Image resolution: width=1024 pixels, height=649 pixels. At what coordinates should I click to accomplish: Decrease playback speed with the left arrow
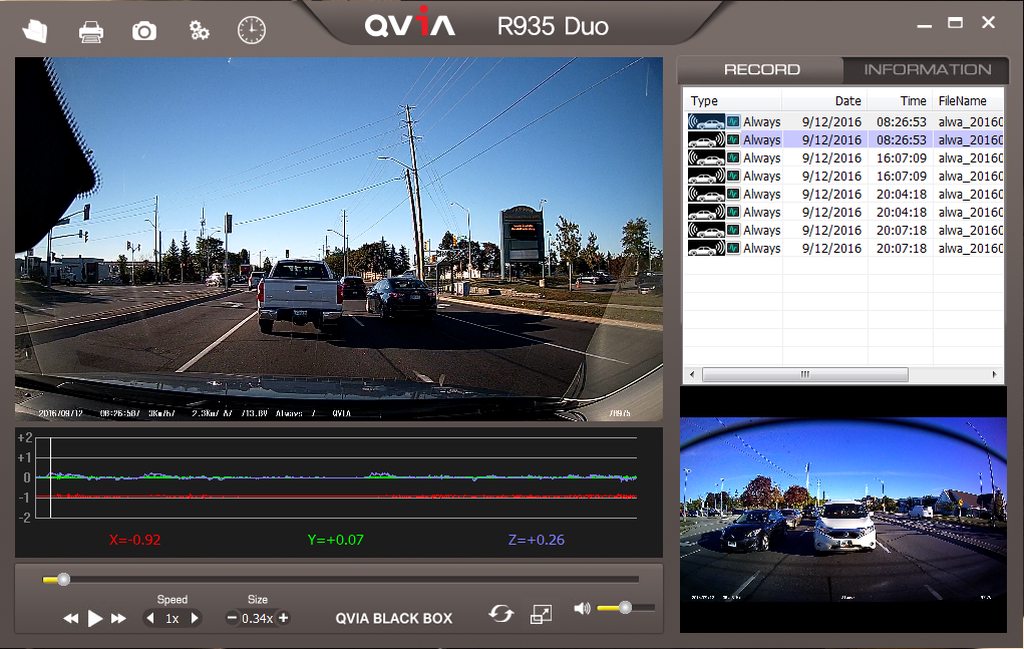(x=151, y=619)
